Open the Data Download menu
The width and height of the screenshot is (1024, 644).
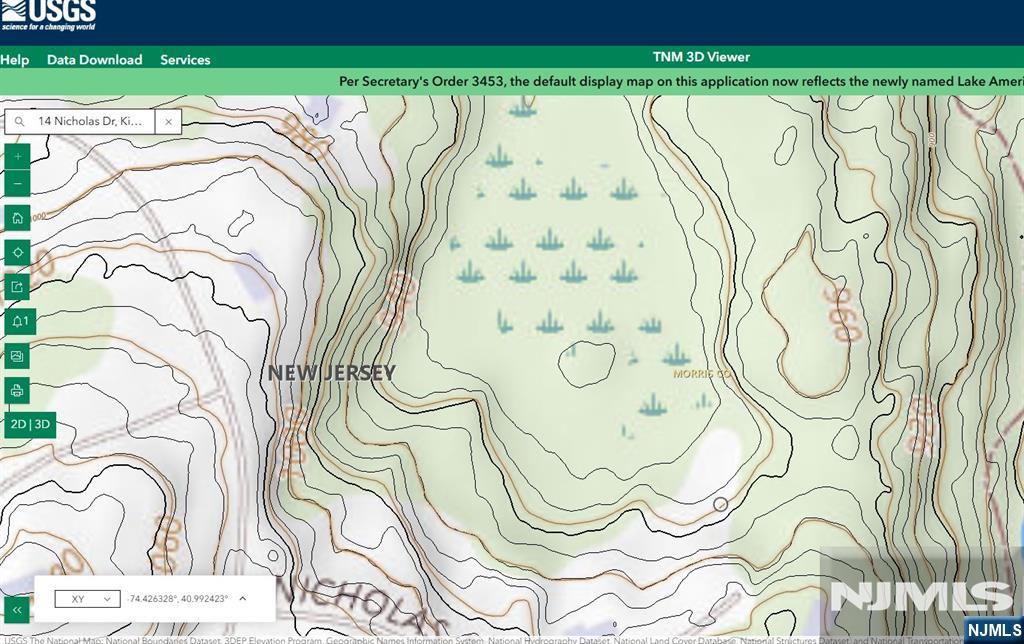(95, 59)
